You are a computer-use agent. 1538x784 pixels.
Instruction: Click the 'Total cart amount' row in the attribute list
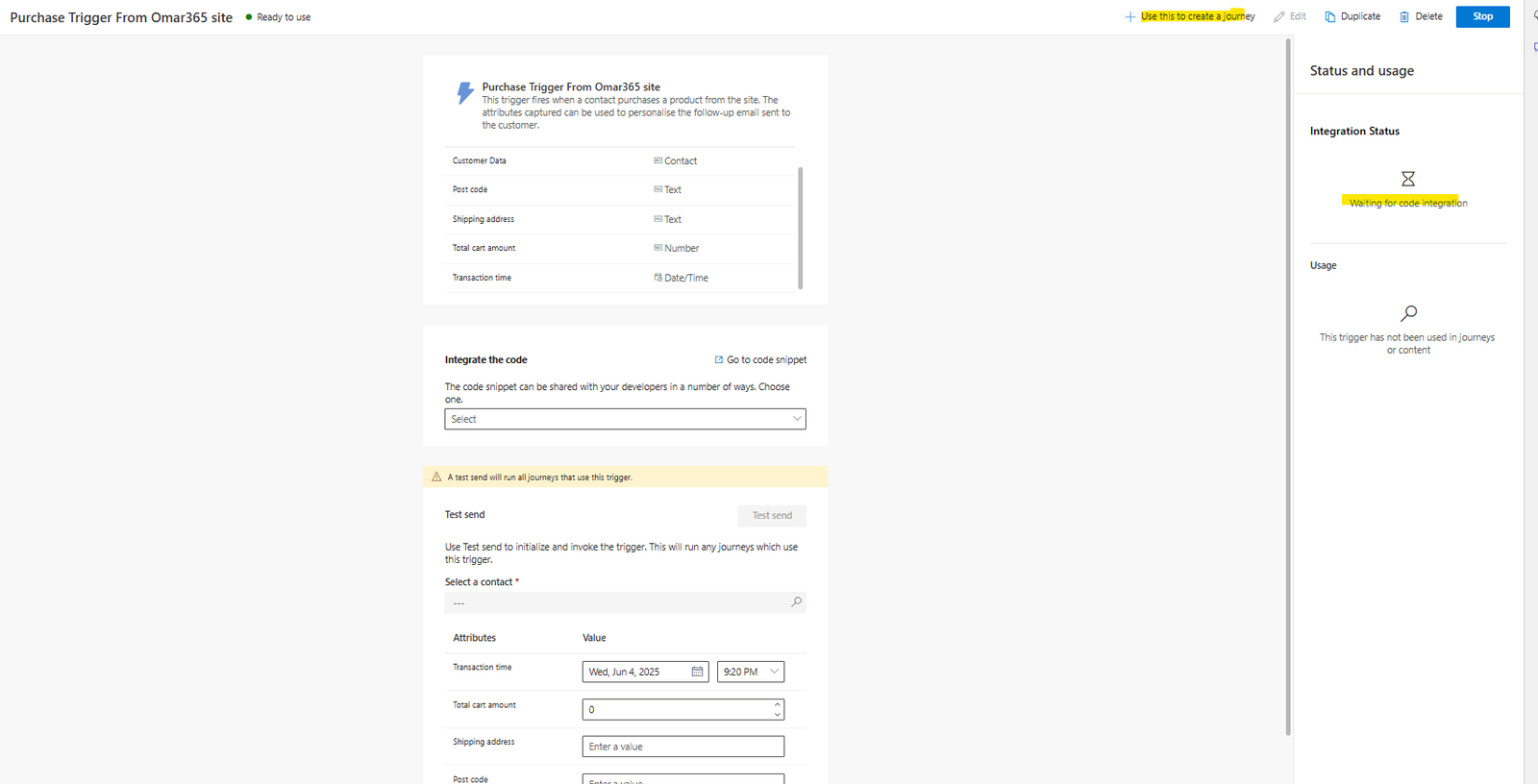click(x=620, y=248)
